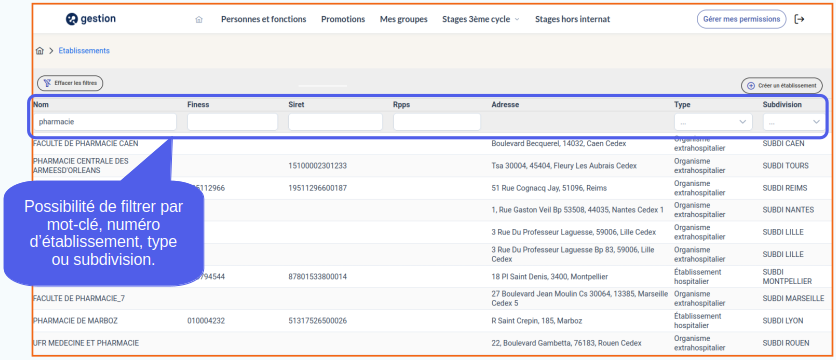The width and height of the screenshot is (836, 360).
Task: Click the Etablissements breadcrumb link
Action: (x=84, y=51)
